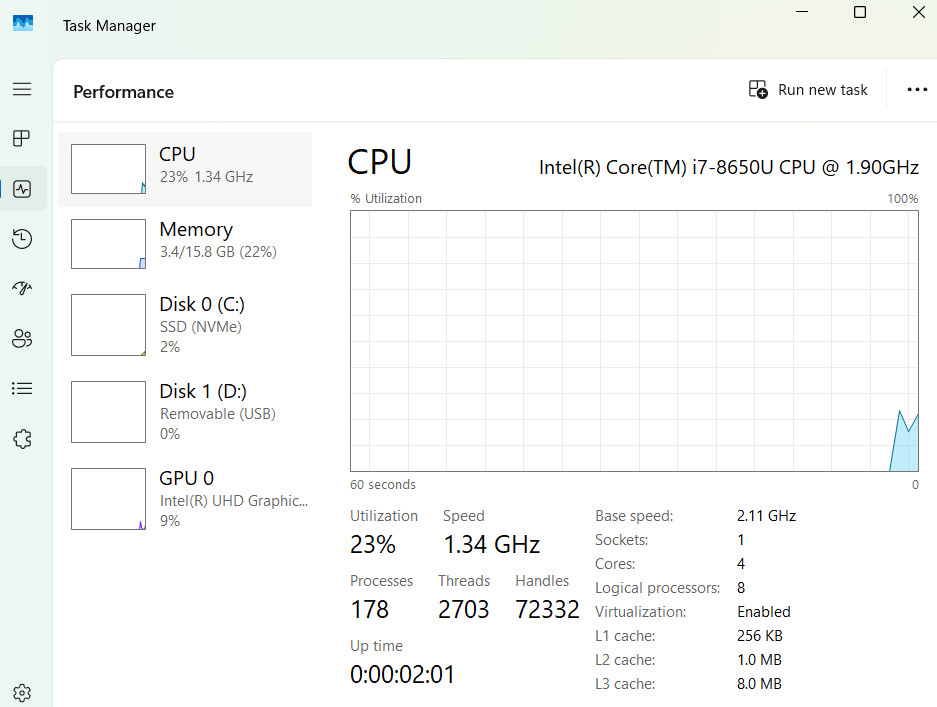Click the Run new task icon
The width and height of the screenshot is (937, 707).
tap(758, 90)
